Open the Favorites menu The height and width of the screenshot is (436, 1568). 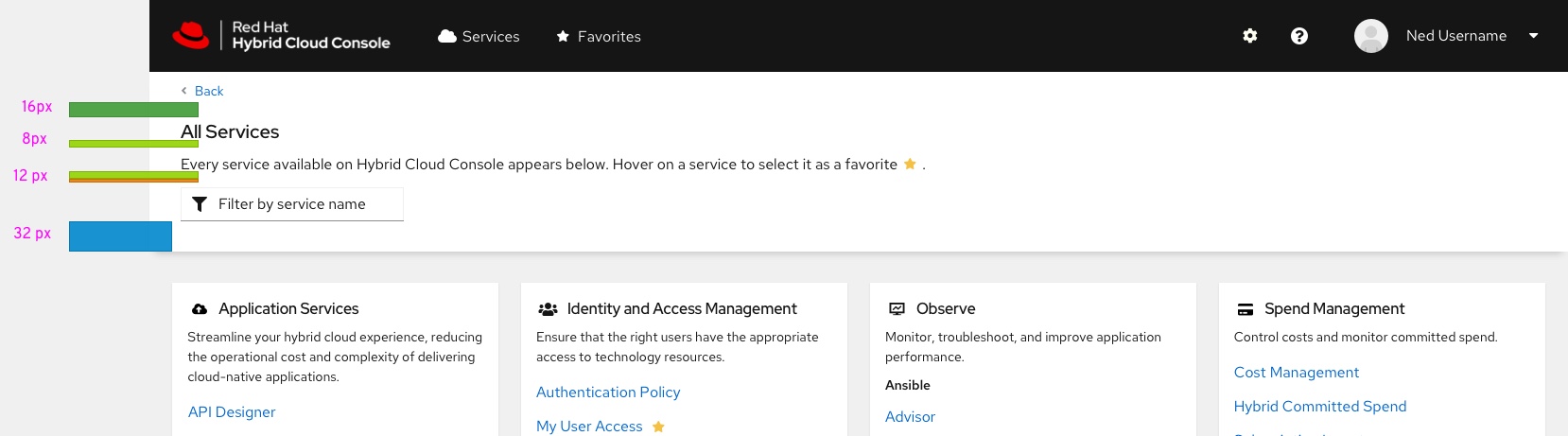tap(599, 36)
